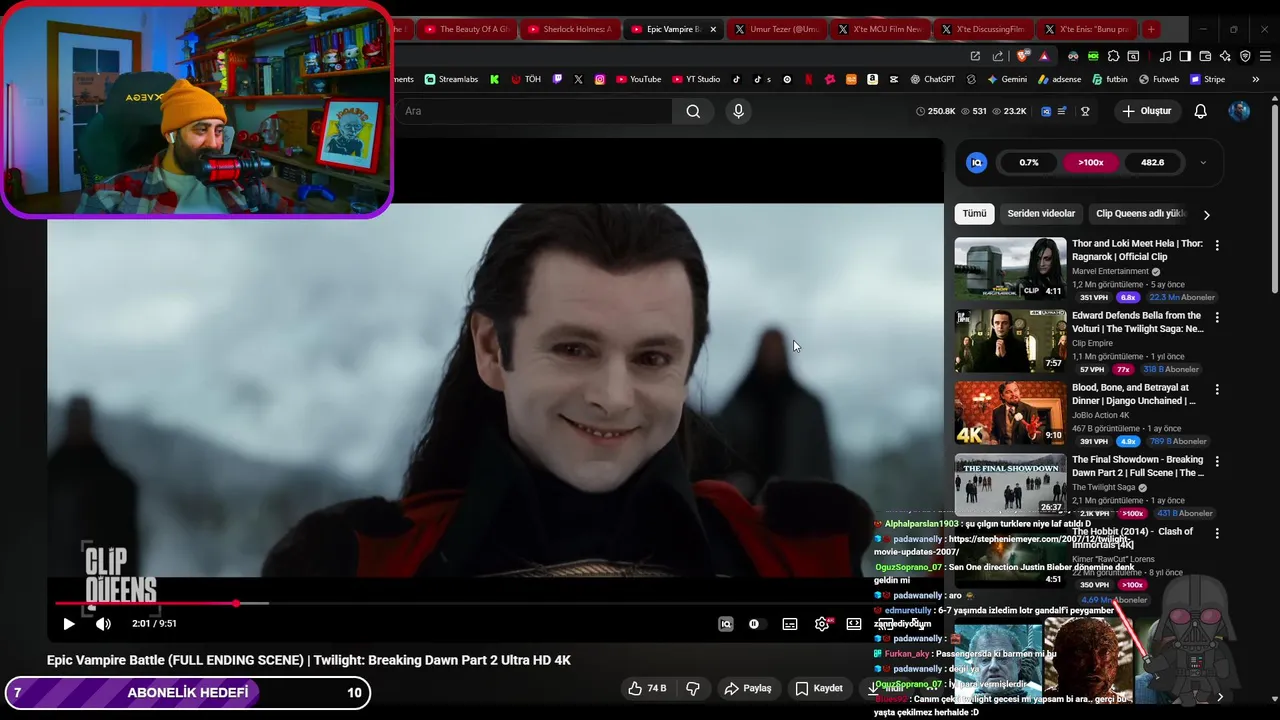Select Clip Queens adlı filter chip
This screenshot has width=1280, height=720.
click(x=1140, y=213)
